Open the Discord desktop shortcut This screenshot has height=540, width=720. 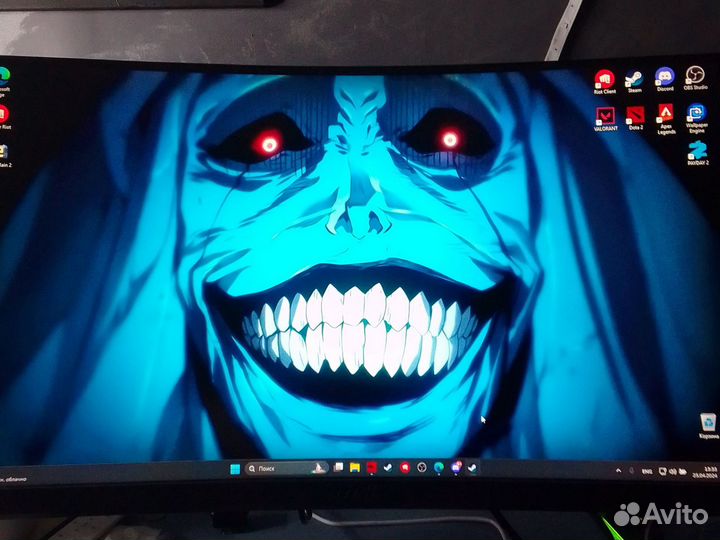(664, 79)
